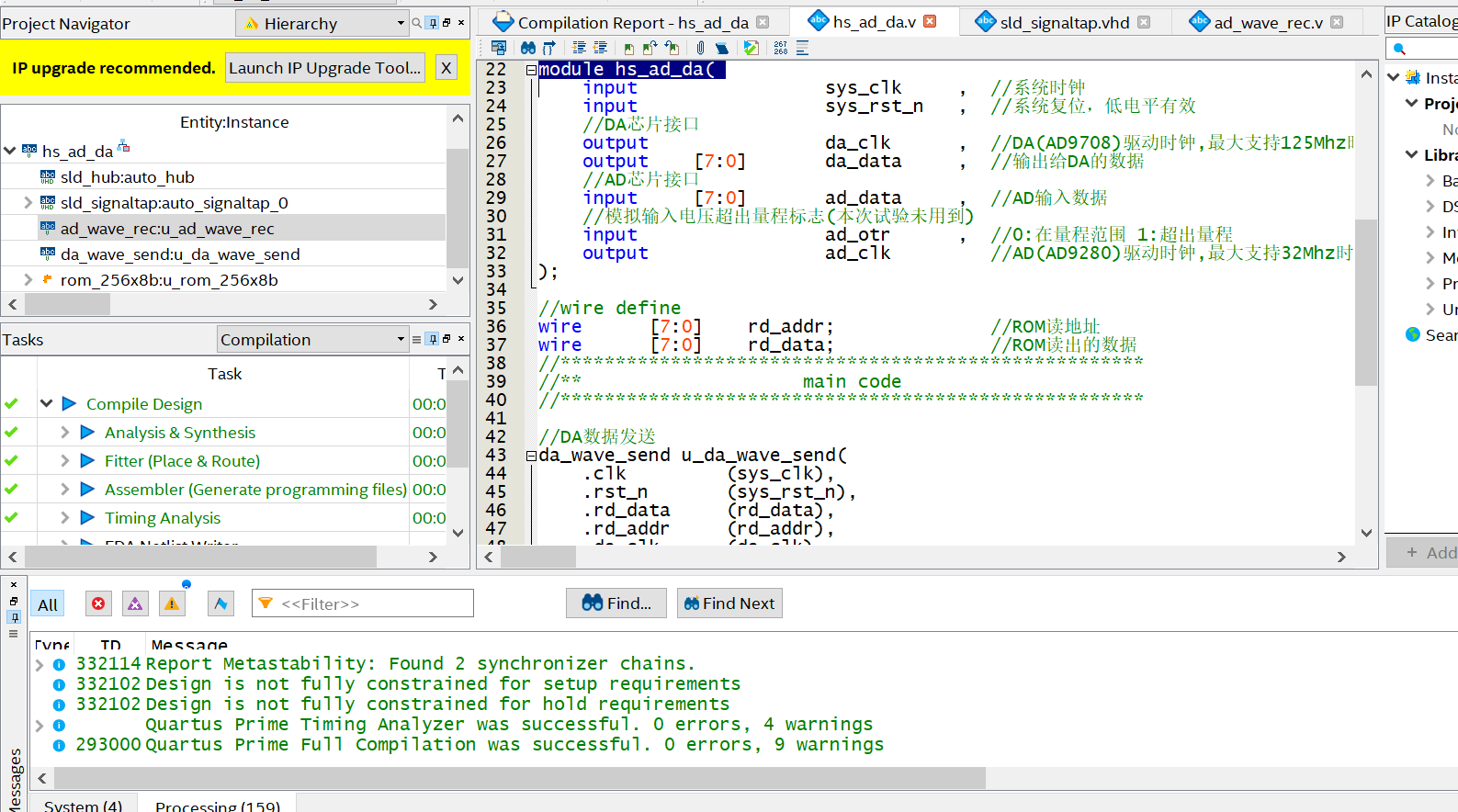Click the increase indent toolbar icon
The width and height of the screenshot is (1458, 812).
point(579,48)
